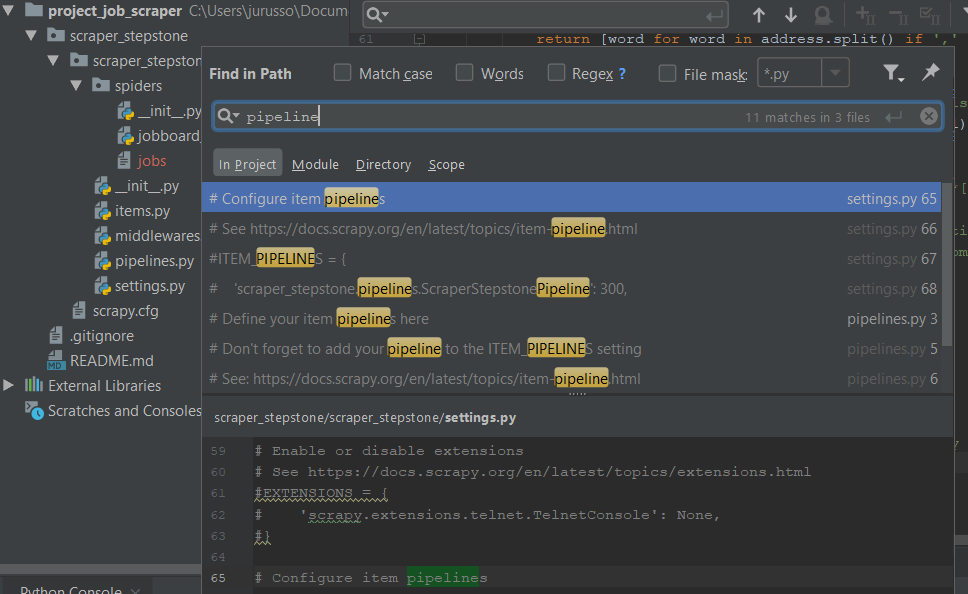Enable the Regex checkbox
Image resolution: width=968 pixels, height=594 pixels.
(556, 73)
